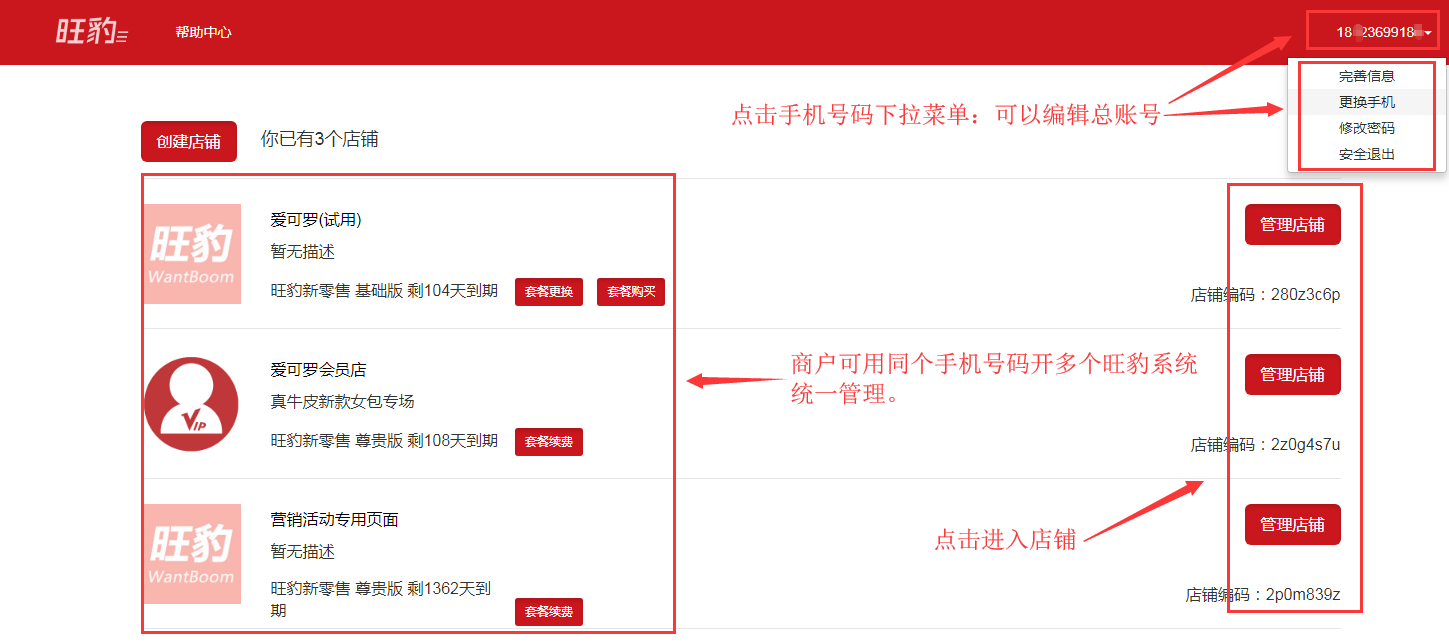The width and height of the screenshot is (1449, 644).
Task: Expand the phone number account dropdown
Action: click(x=1383, y=32)
